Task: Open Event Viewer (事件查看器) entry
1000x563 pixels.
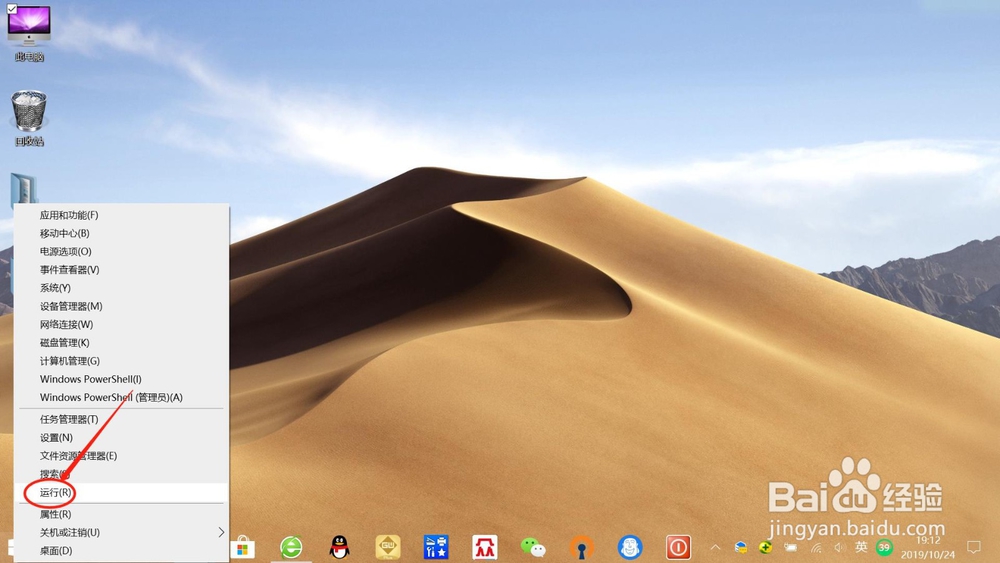Action: click(x=121, y=270)
